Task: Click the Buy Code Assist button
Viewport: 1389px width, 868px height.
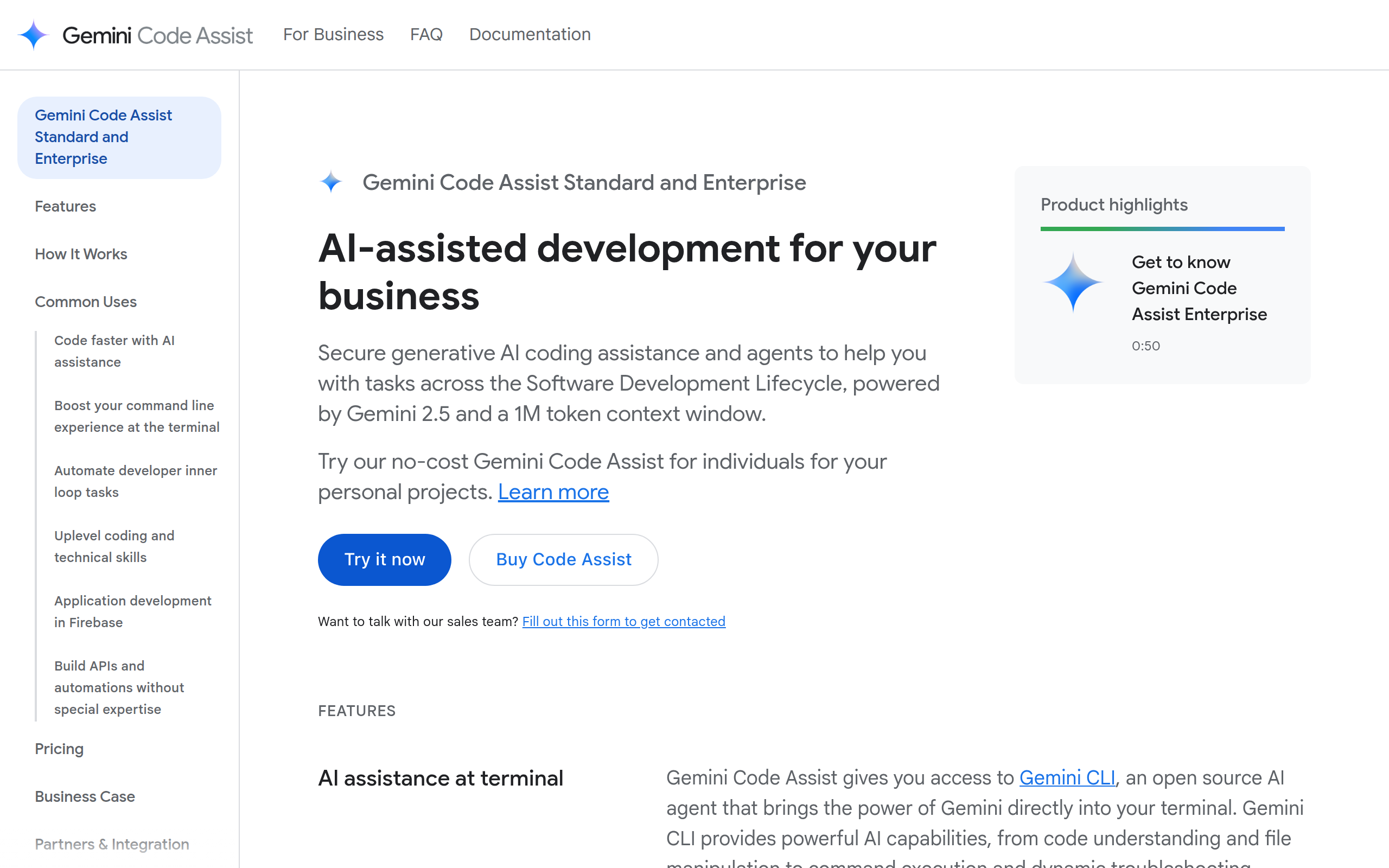Action: [x=563, y=559]
